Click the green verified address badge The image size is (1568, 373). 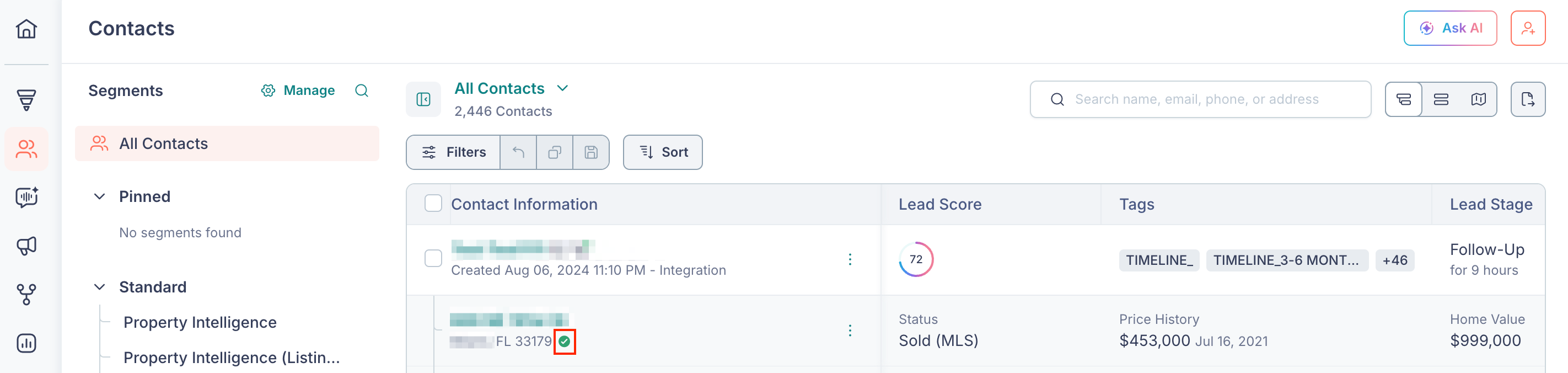pos(564,342)
